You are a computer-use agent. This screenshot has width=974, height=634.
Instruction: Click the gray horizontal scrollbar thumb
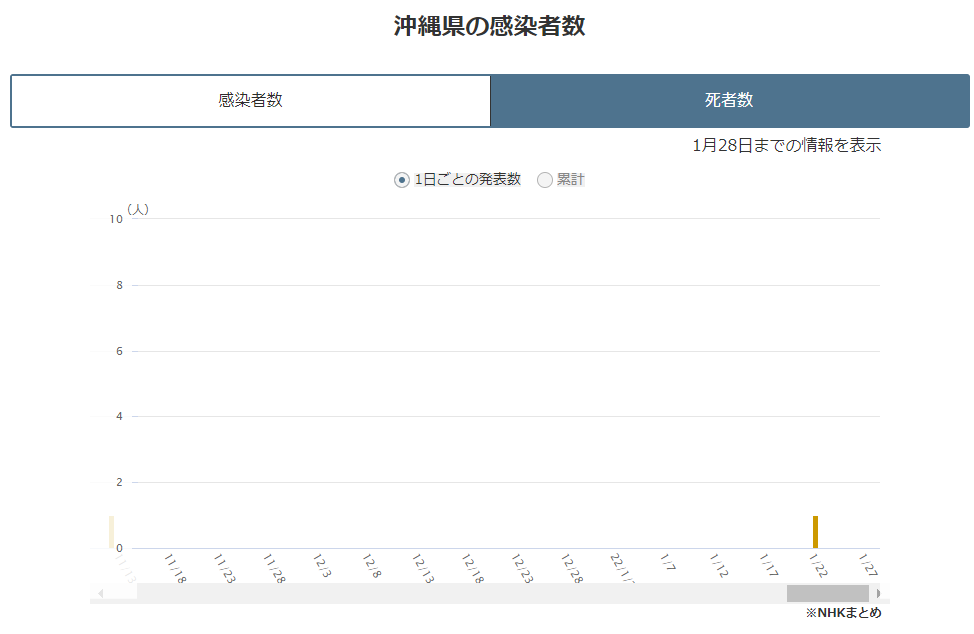(827, 593)
